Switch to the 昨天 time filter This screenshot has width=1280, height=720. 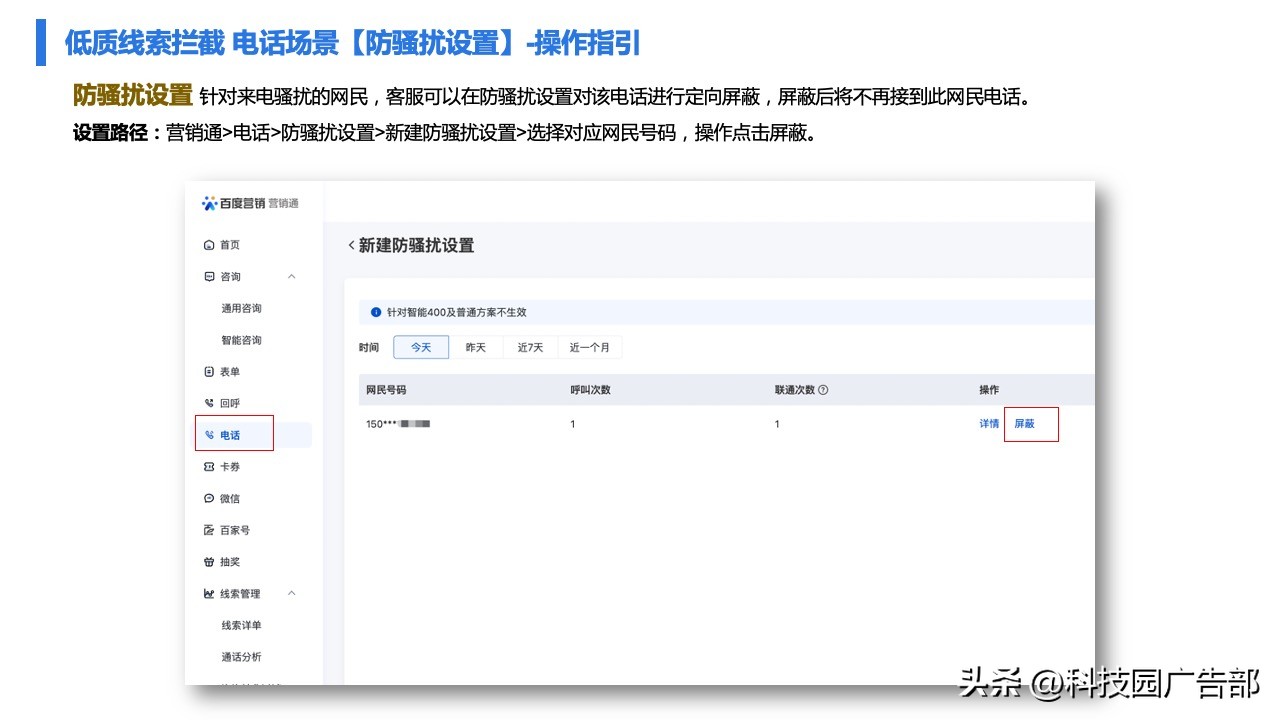click(x=475, y=347)
